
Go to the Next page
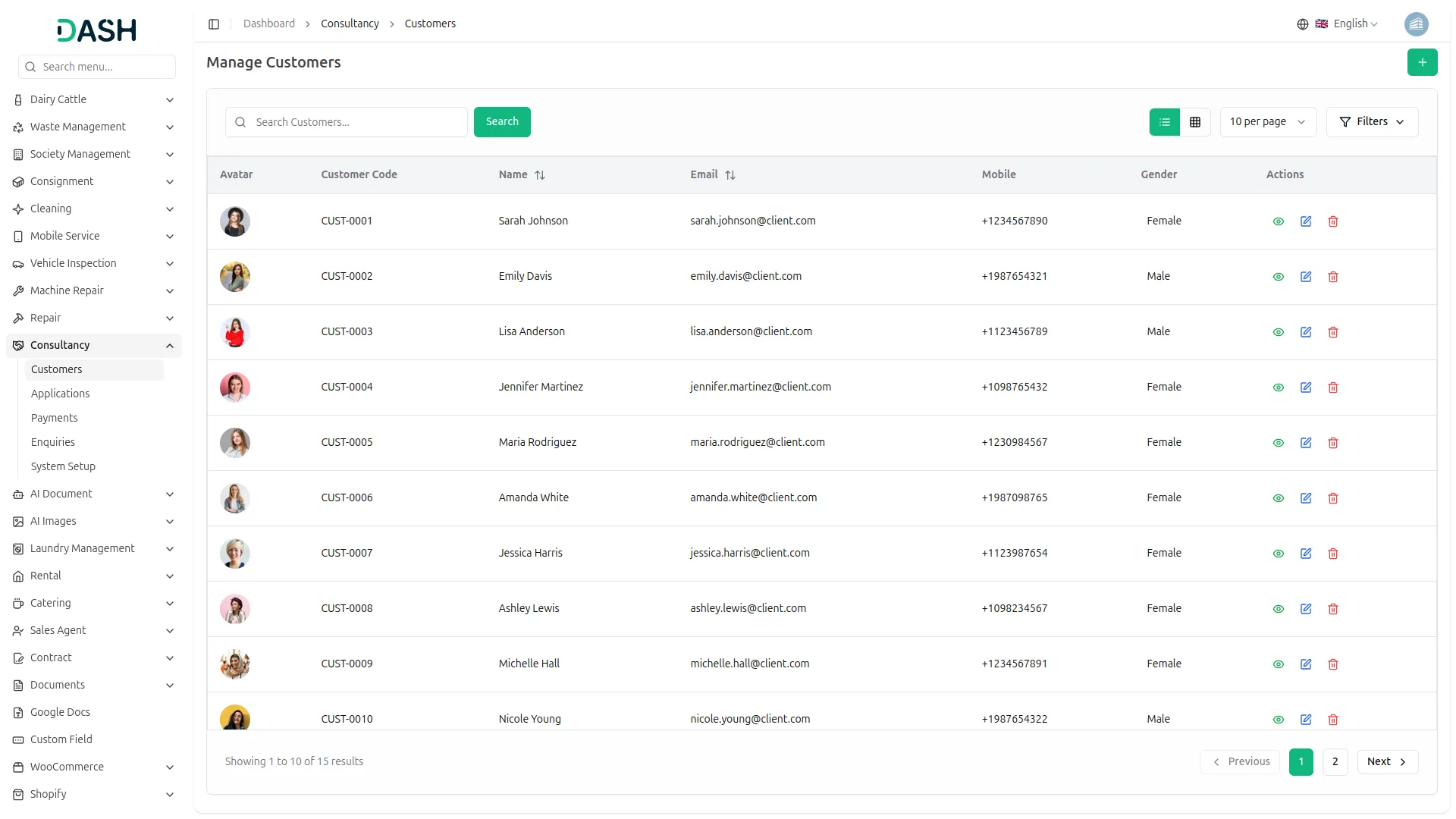tap(1386, 762)
